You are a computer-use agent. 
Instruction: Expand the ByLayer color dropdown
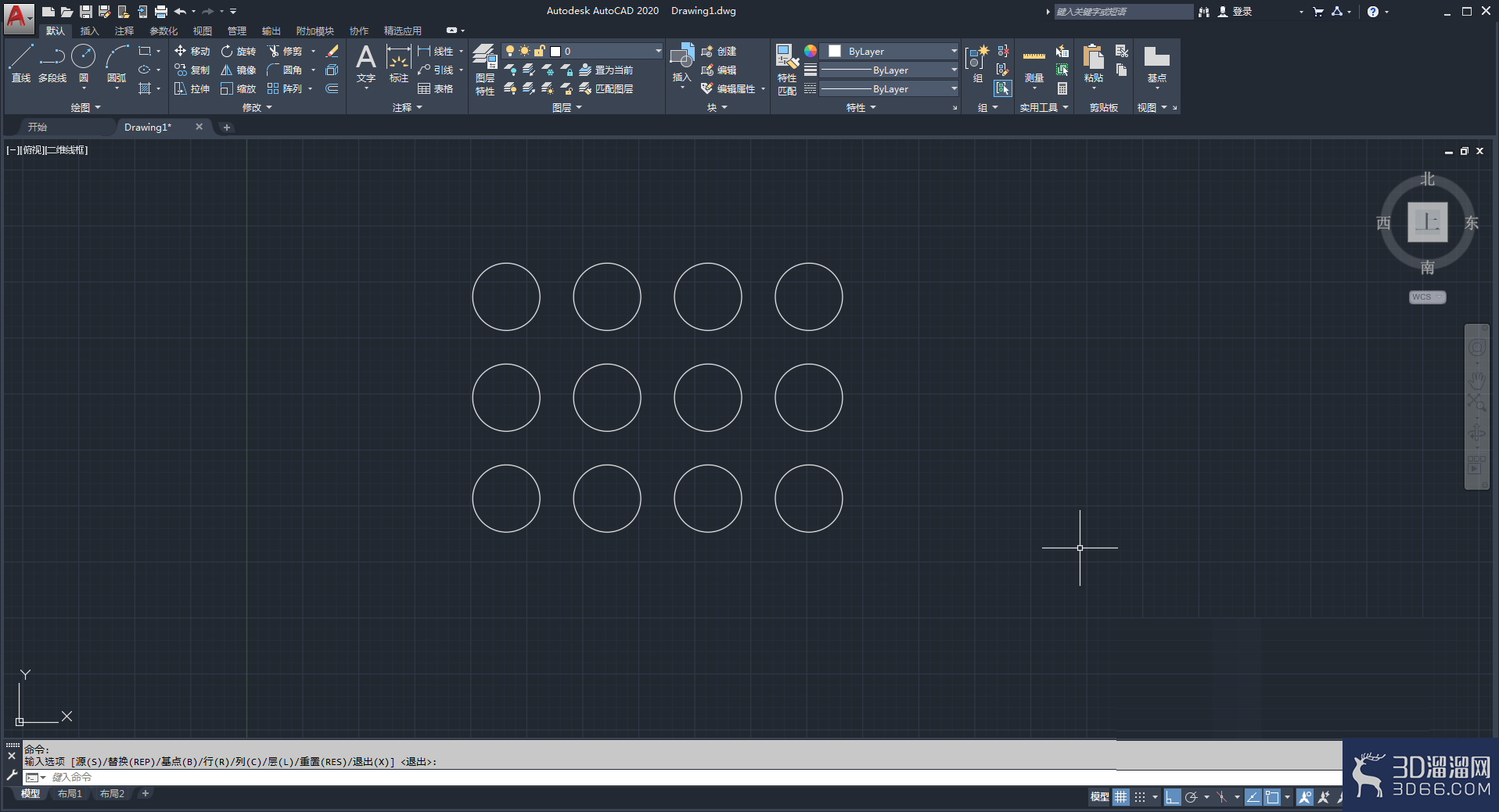tap(891, 51)
